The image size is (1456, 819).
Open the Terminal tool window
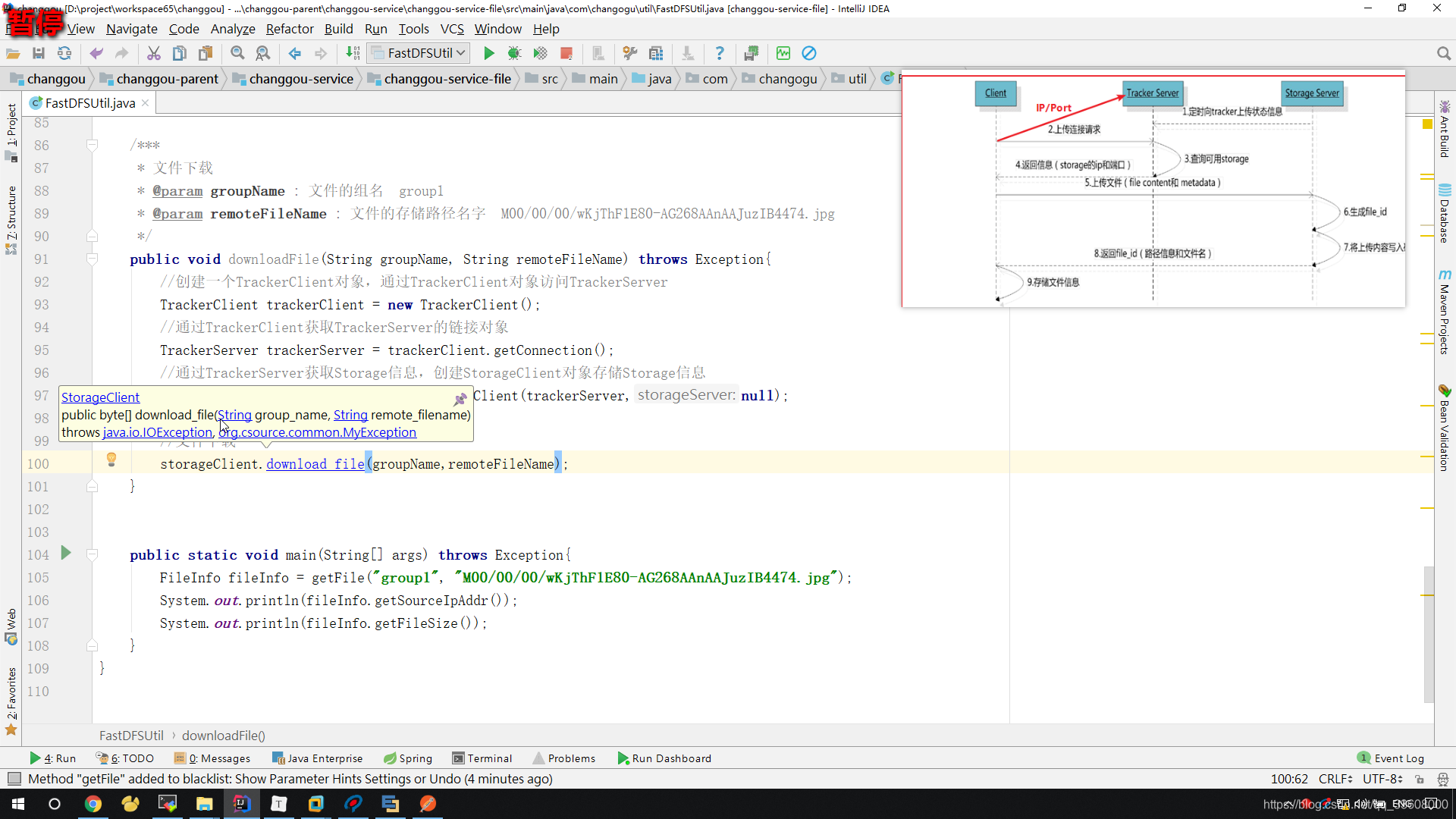pos(482,758)
